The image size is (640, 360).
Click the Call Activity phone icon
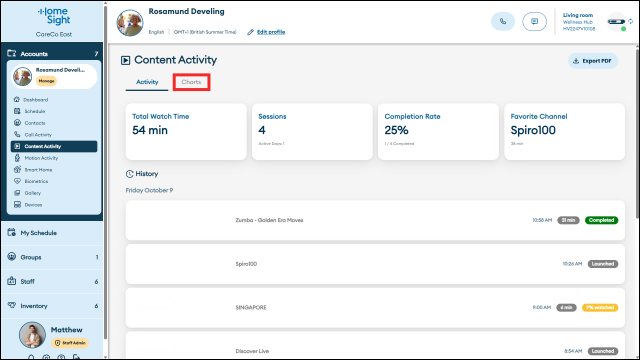click(x=17, y=134)
